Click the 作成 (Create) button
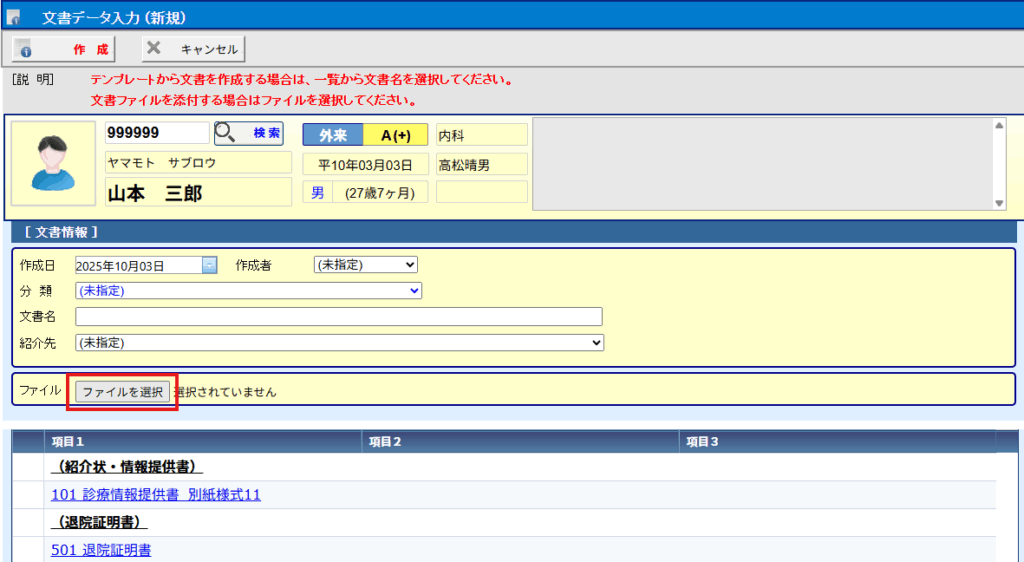Viewport: 1024px width, 562px height. [64, 49]
